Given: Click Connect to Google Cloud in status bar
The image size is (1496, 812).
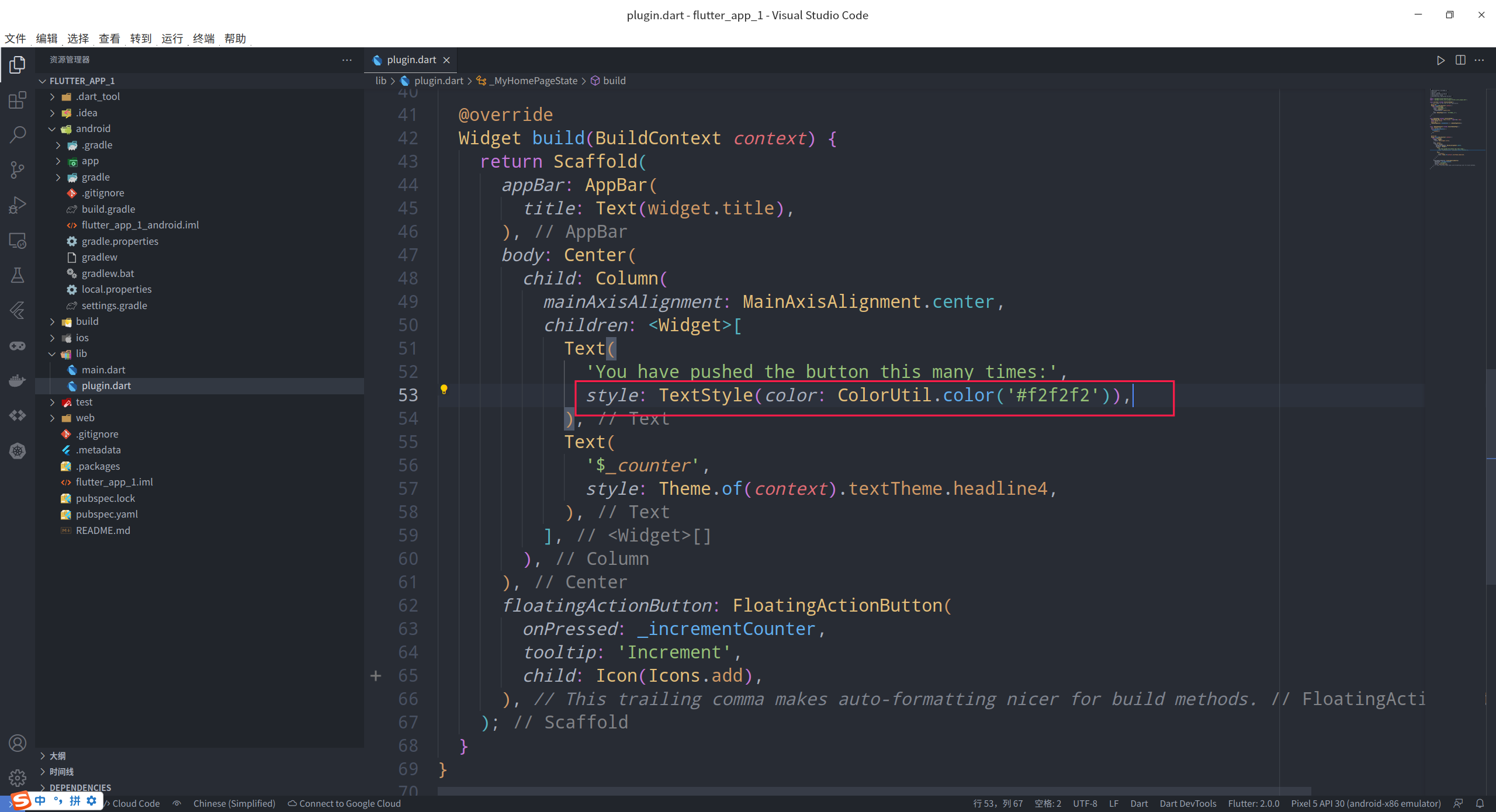Looking at the screenshot, I should tap(344, 803).
